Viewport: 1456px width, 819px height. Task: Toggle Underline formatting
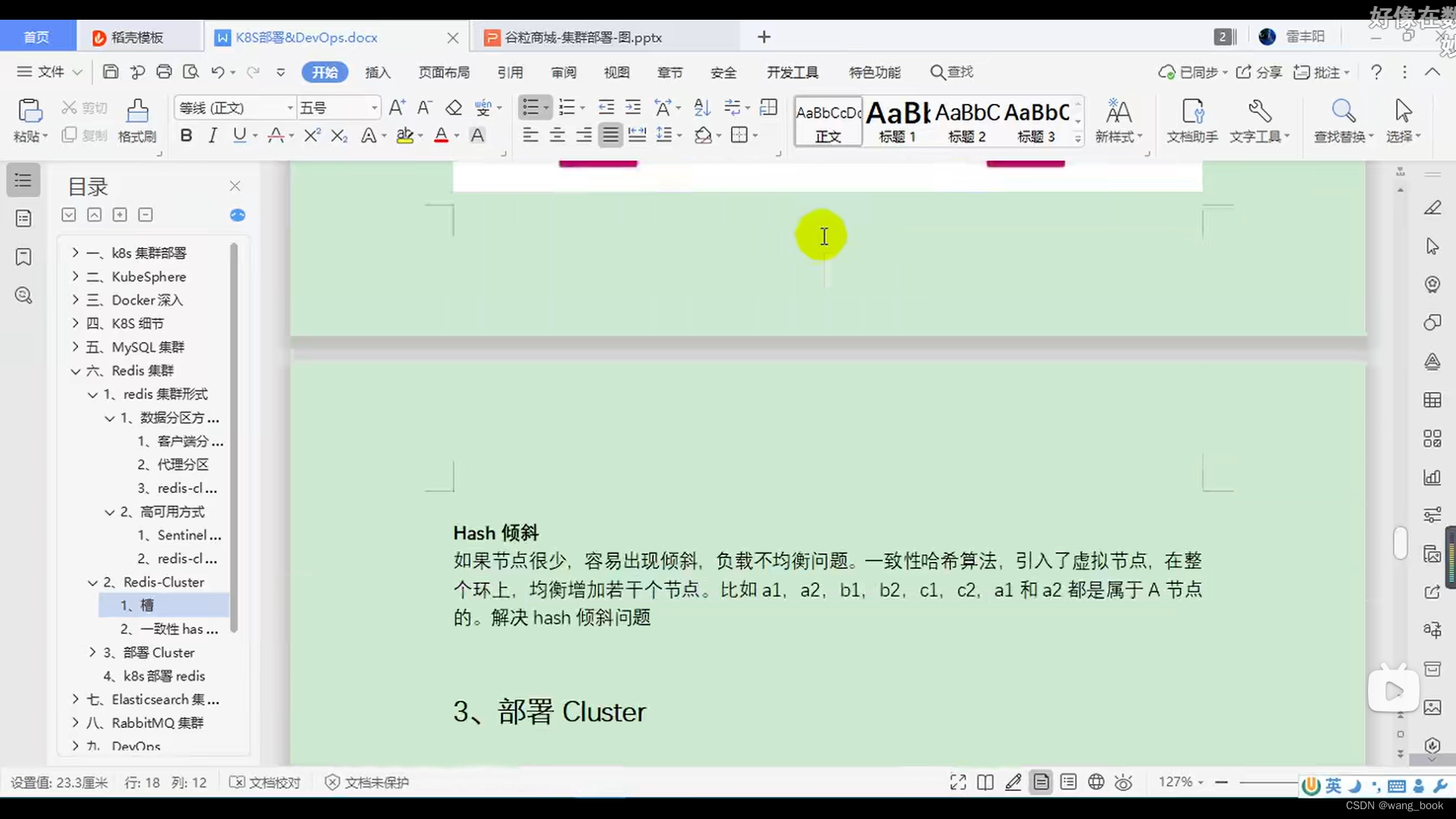click(x=240, y=136)
